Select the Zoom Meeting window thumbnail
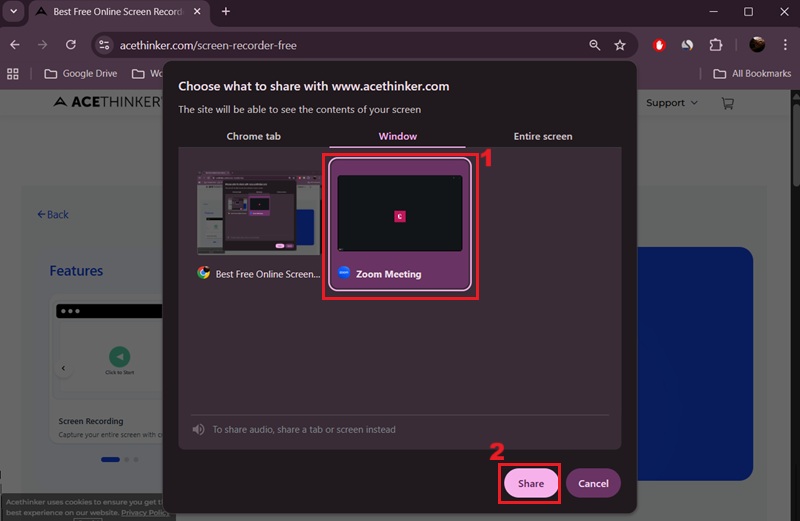Image resolution: width=800 pixels, height=521 pixels. (x=400, y=224)
